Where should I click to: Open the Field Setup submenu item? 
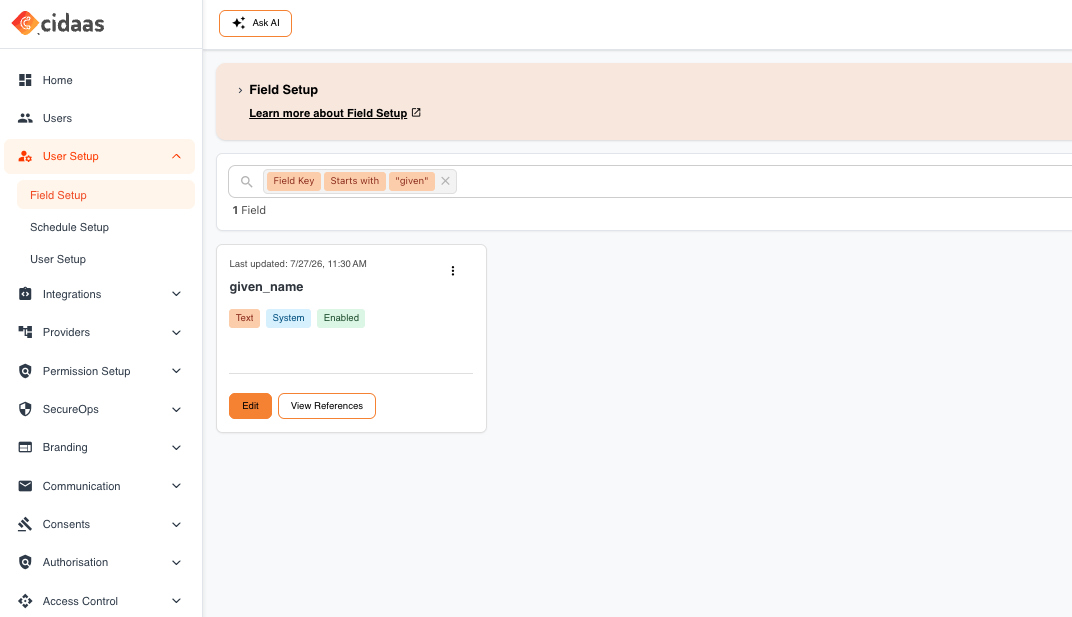pyautogui.click(x=106, y=195)
